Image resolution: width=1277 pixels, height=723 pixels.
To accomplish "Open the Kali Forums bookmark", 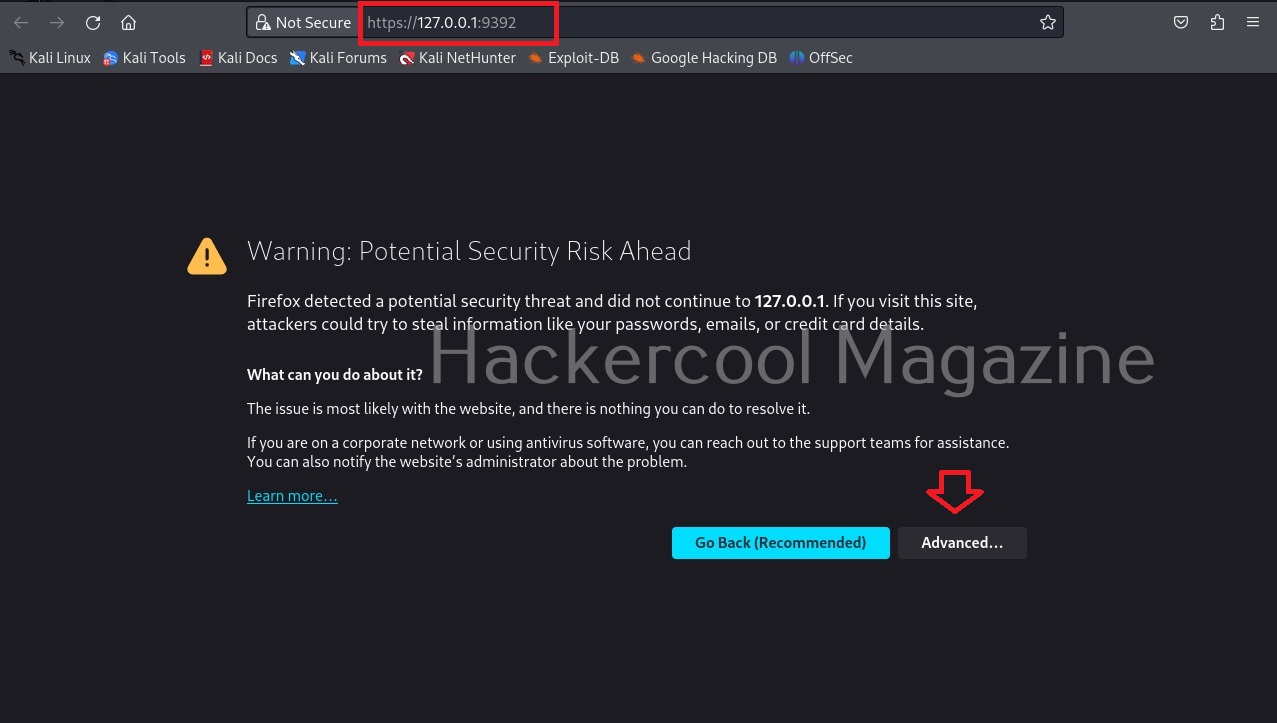I will tap(338, 58).
